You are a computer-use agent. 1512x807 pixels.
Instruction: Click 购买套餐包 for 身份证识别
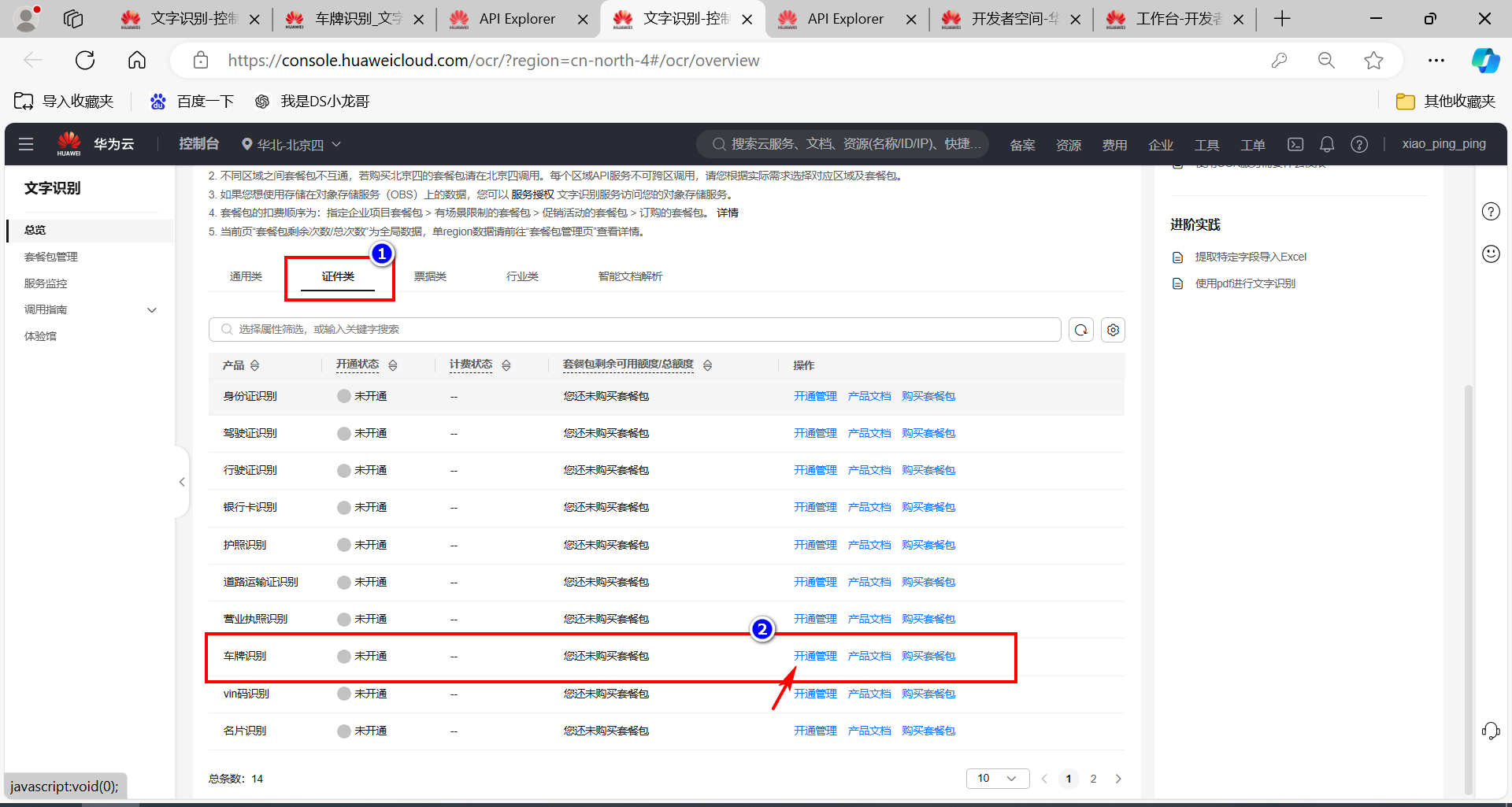[x=928, y=396]
